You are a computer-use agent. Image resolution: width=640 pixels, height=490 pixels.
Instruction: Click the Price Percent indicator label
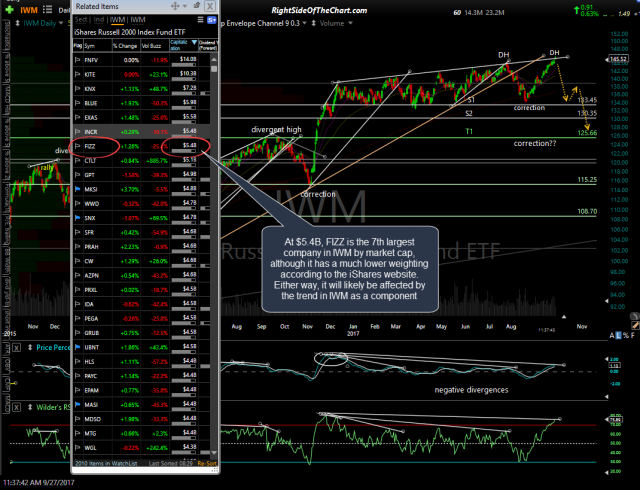coord(53,347)
